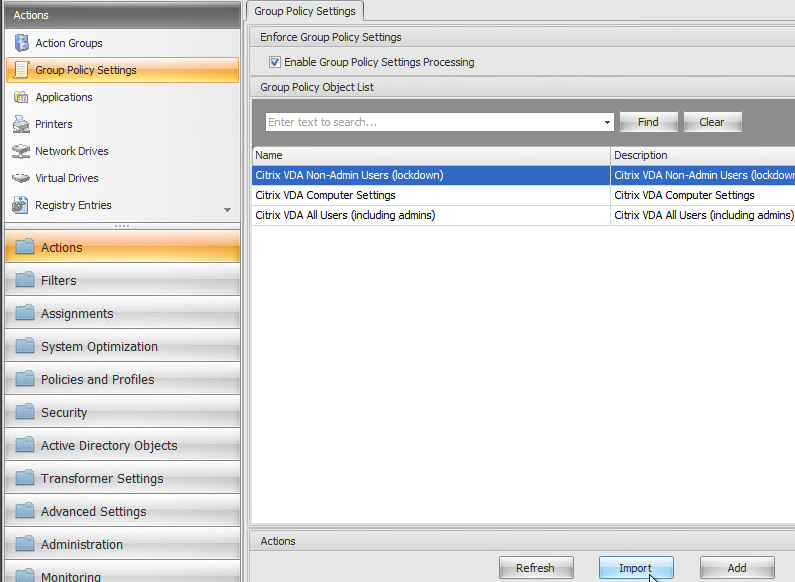The width and height of the screenshot is (795, 582).
Task: Open the Administration section
Action: click(x=122, y=543)
